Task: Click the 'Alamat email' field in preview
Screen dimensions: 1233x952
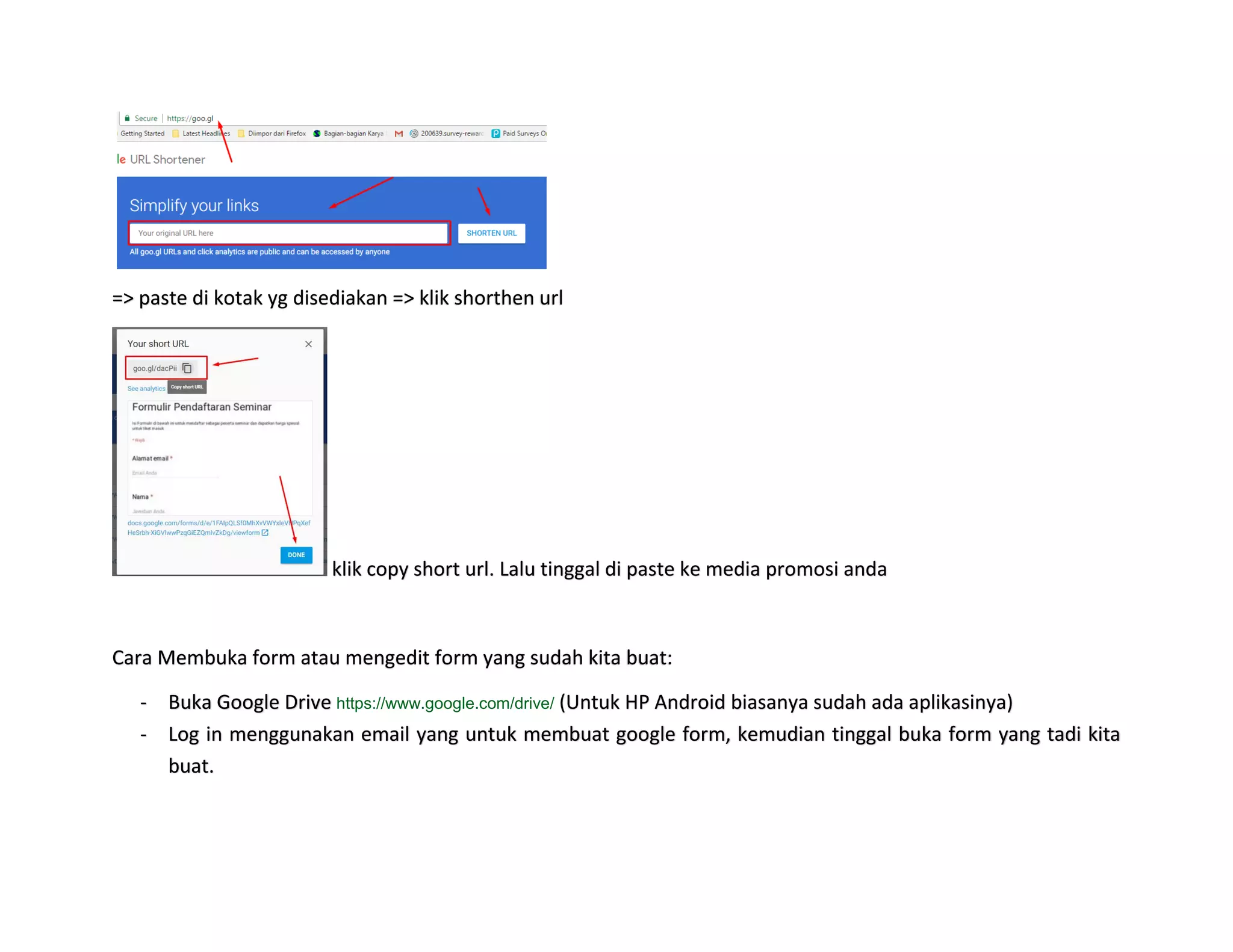Action: (175, 473)
